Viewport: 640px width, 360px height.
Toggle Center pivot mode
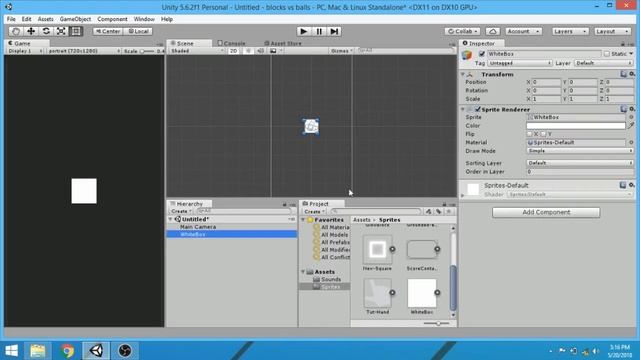[108, 31]
